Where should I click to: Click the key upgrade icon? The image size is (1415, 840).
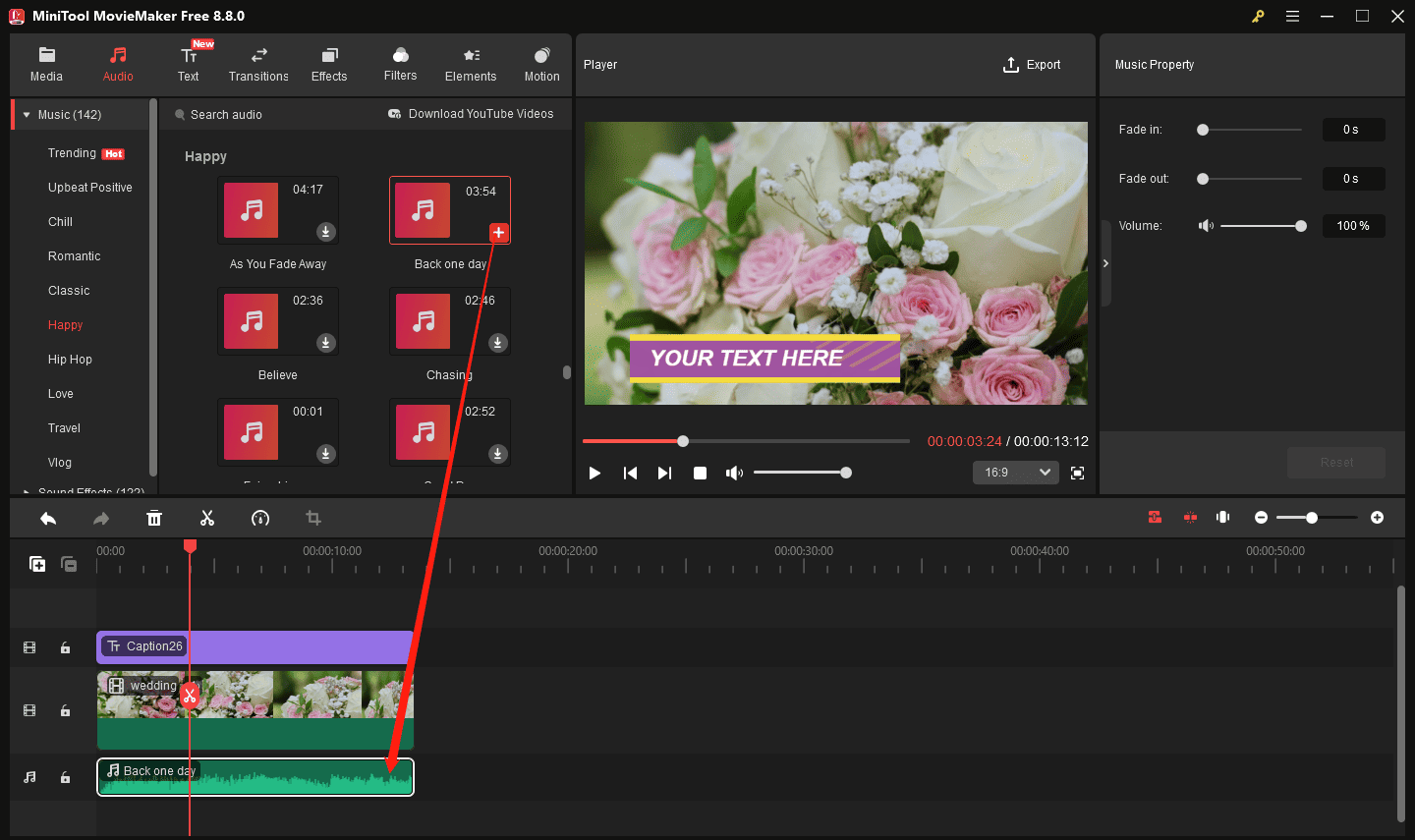[x=1258, y=16]
